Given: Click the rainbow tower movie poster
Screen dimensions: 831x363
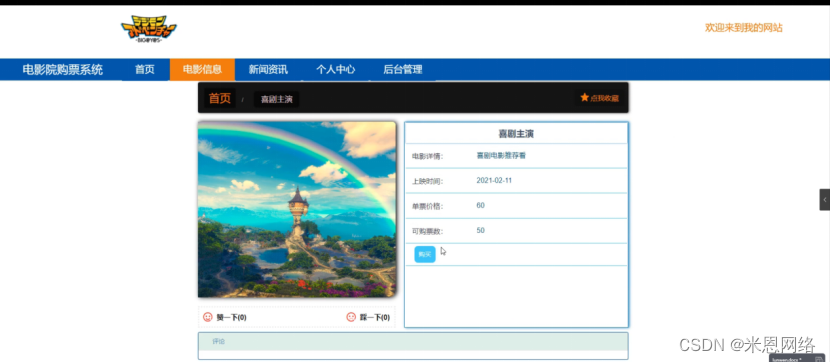Looking at the screenshot, I should tap(297, 209).
